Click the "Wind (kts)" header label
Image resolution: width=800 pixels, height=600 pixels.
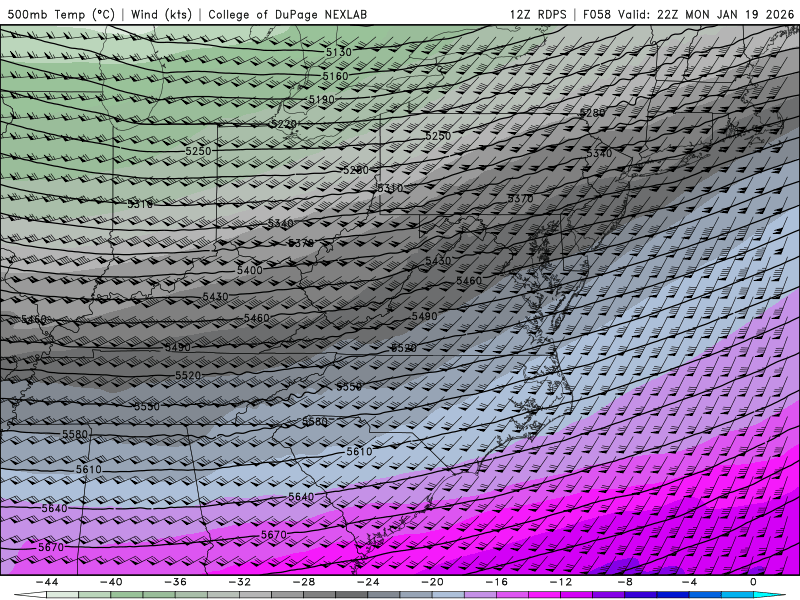pos(161,14)
